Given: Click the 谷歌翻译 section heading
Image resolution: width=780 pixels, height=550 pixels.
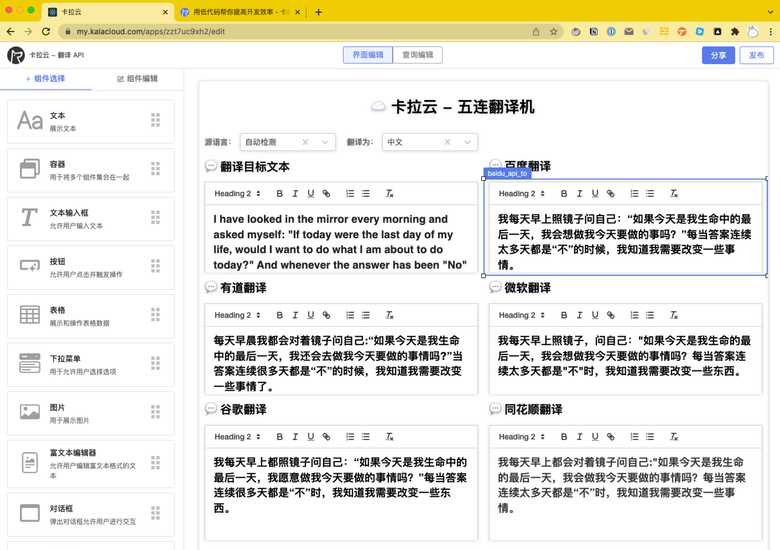Looking at the screenshot, I should click(x=243, y=409).
